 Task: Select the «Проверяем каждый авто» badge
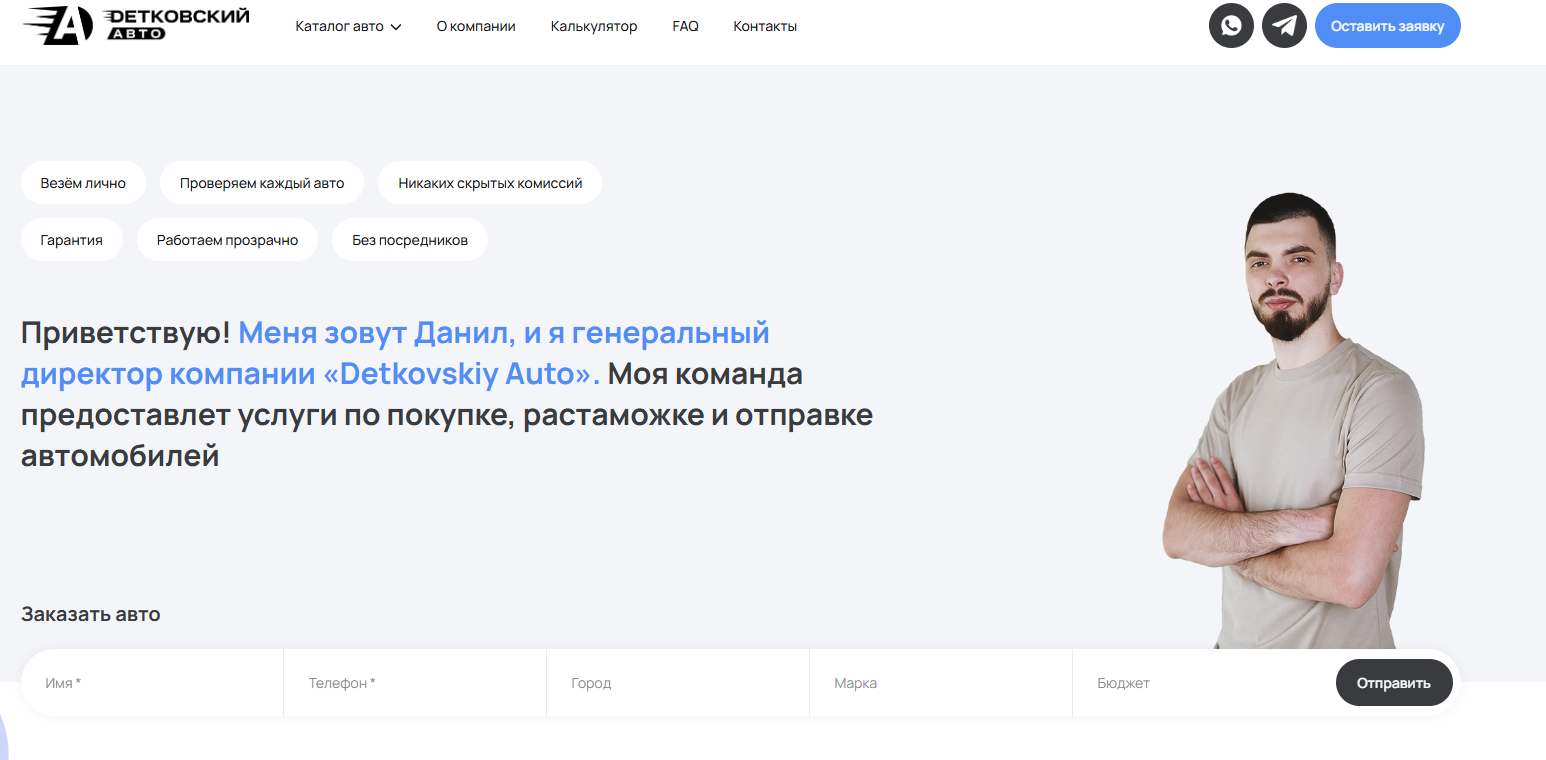[x=262, y=182]
